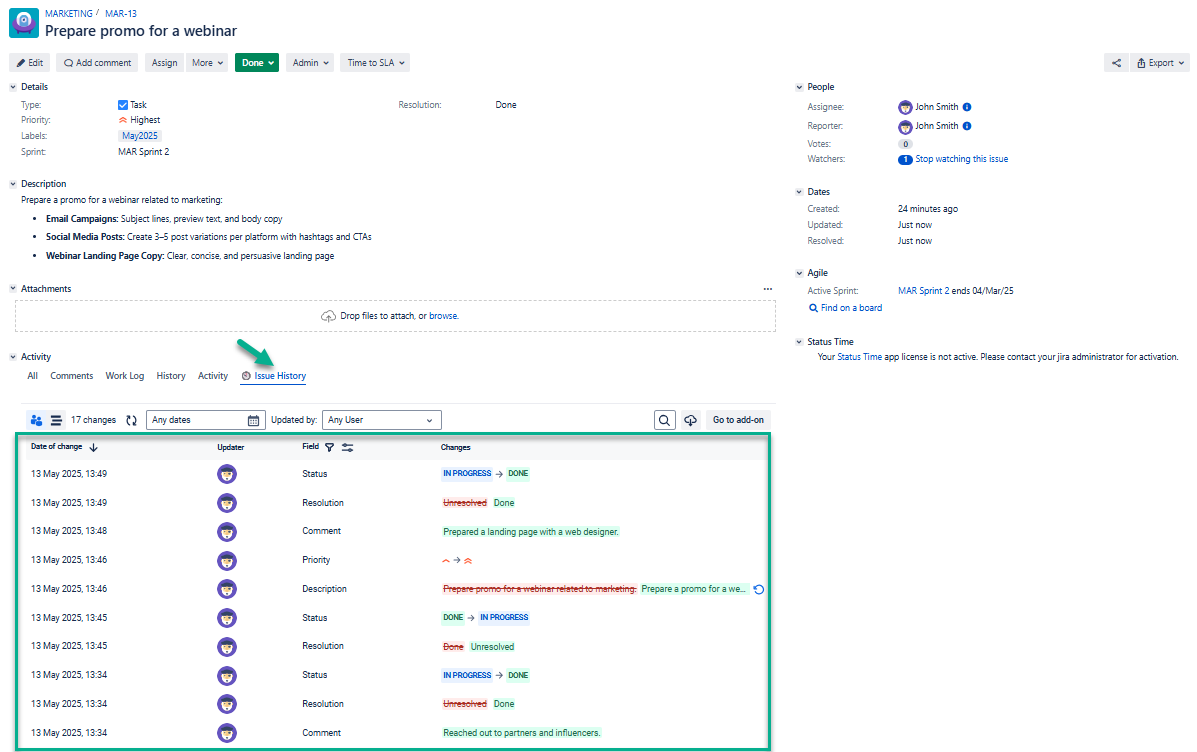This screenshot has height=752, width=1197.
Task: Click the revert icon on the Description change row
Action: [760, 589]
